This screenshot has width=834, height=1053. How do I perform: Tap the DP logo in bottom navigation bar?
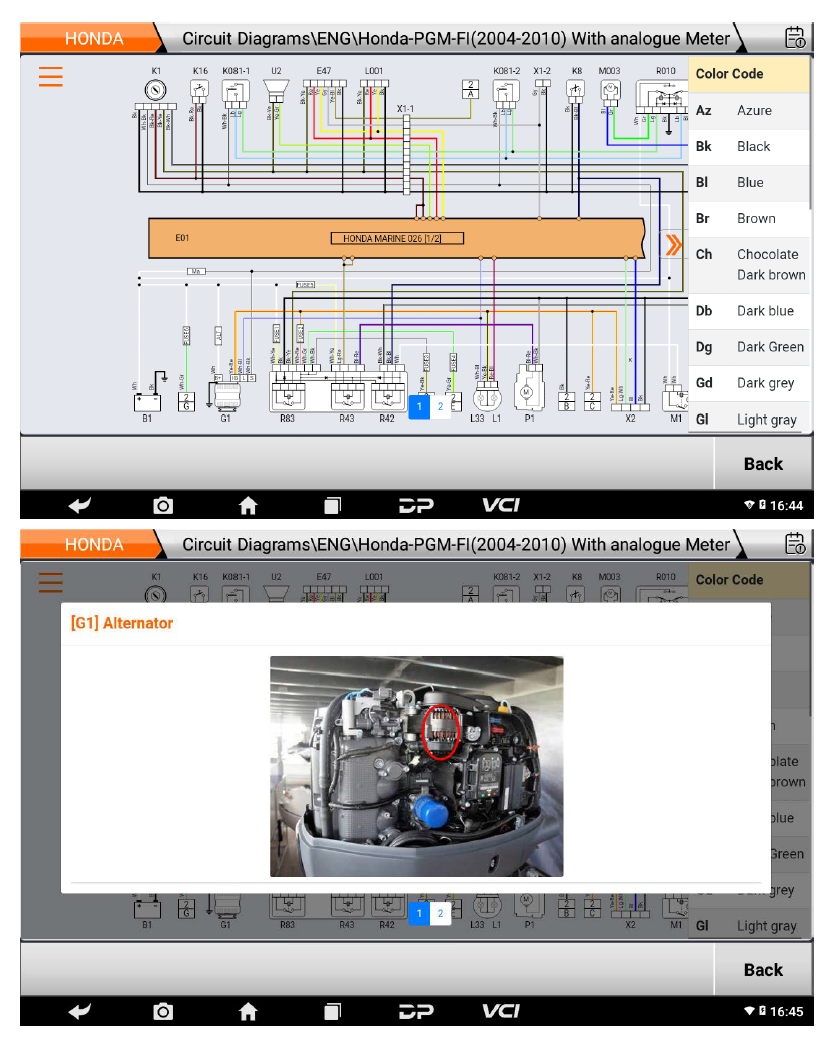tap(416, 1011)
